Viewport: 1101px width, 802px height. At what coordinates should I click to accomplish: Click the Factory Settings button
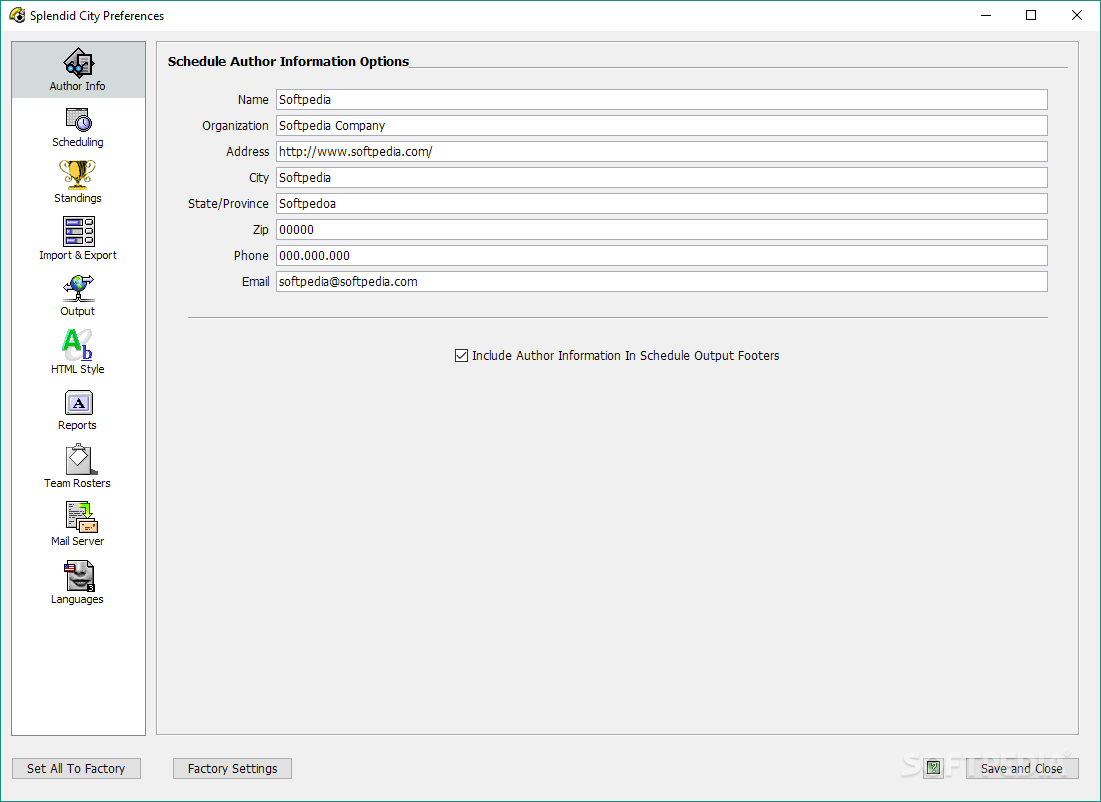(x=232, y=768)
